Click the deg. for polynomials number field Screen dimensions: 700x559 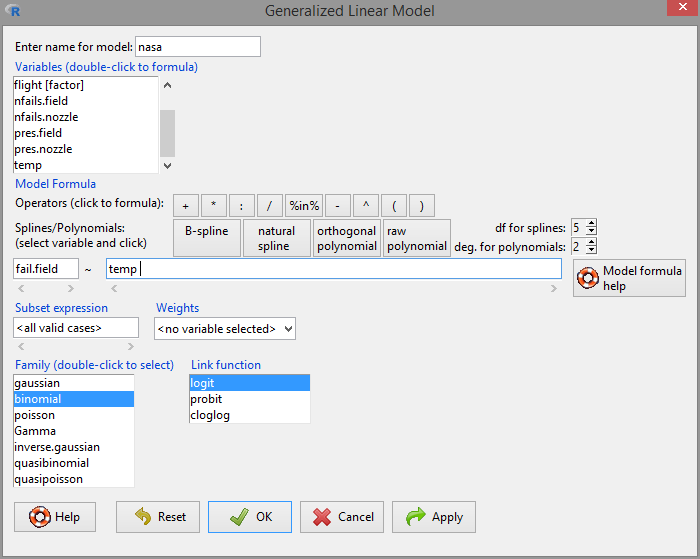(x=579, y=246)
